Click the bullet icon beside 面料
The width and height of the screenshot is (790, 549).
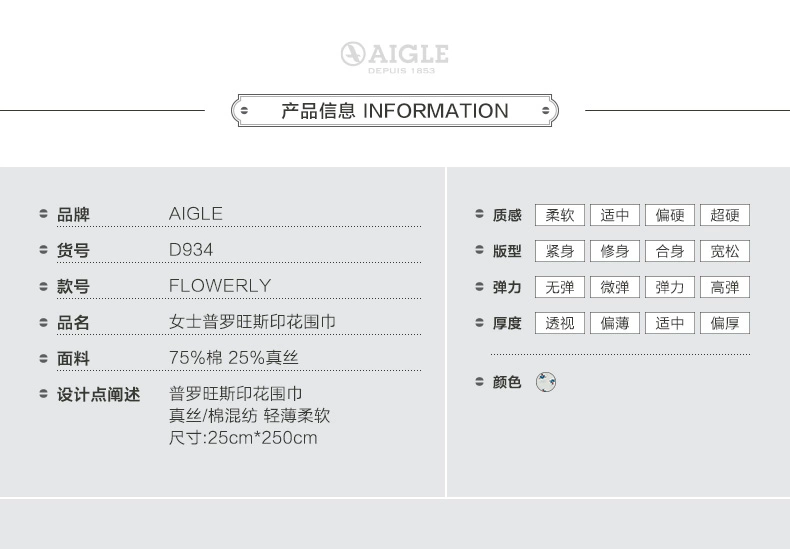click(44, 358)
